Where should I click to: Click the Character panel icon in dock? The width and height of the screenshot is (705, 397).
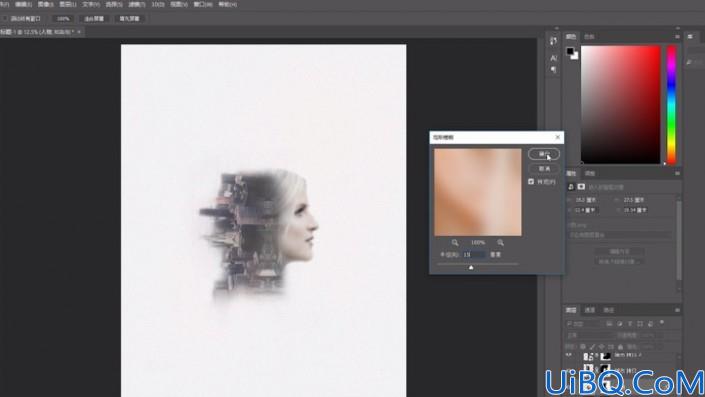click(553, 58)
